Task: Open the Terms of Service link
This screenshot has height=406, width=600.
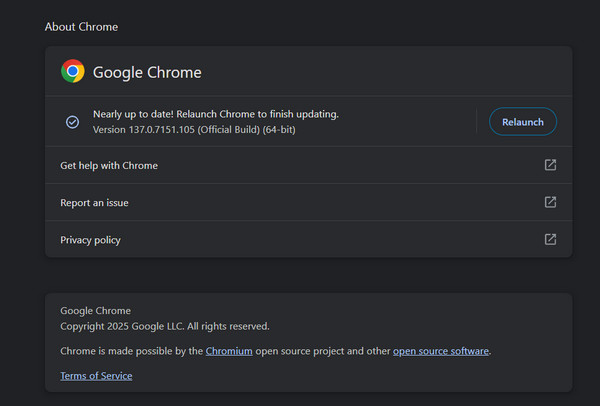Action: click(96, 376)
